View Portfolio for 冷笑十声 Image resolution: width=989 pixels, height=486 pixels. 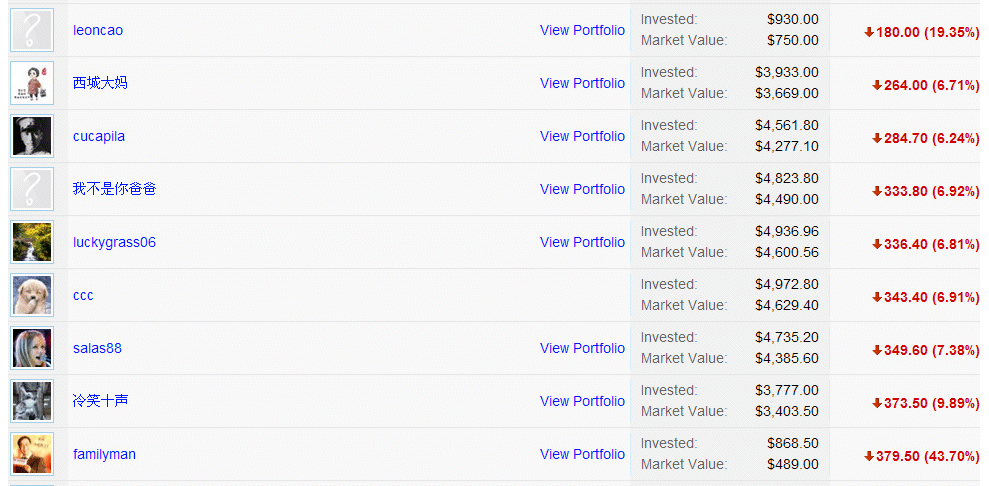582,401
